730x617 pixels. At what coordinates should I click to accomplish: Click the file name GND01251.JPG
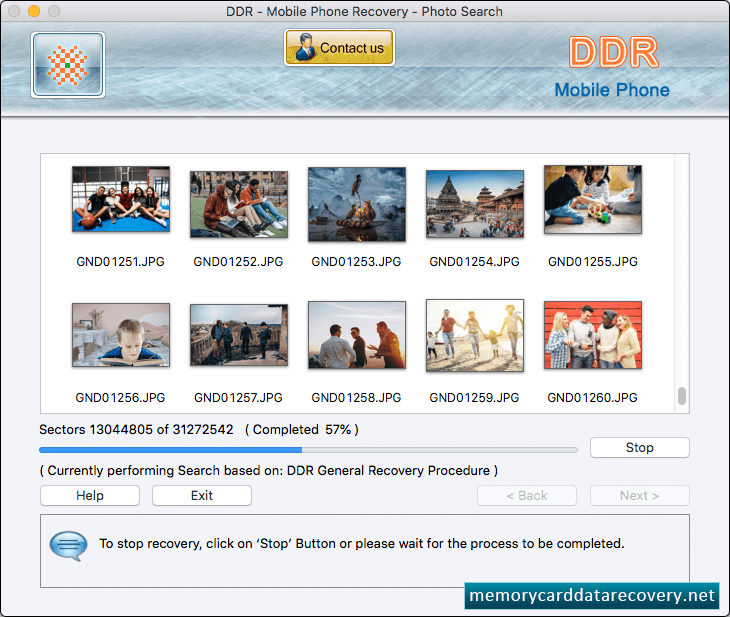coord(121,262)
